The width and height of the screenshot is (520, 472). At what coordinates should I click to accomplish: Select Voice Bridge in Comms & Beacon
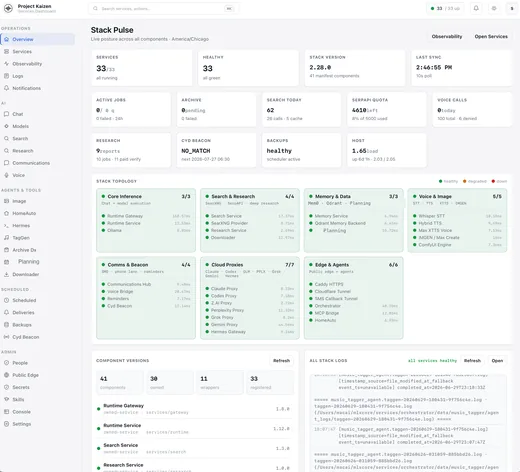click(146, 291)
